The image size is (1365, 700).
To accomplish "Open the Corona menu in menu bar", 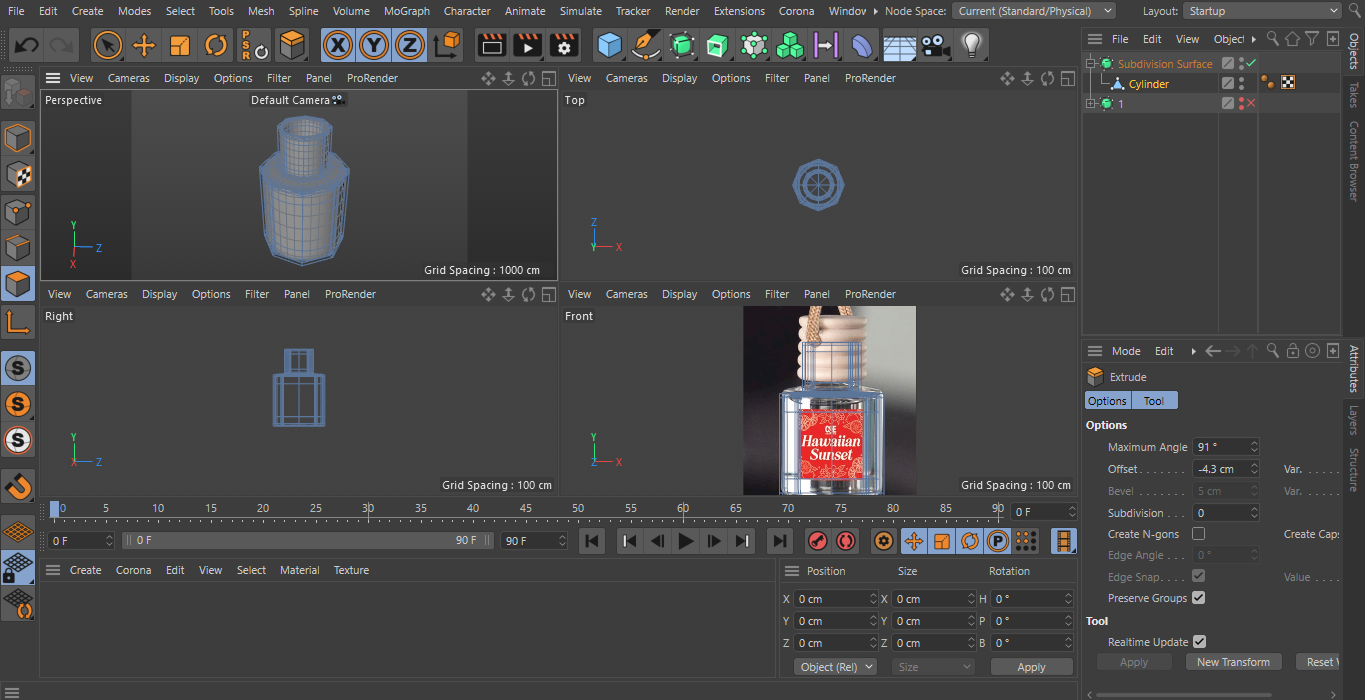I will tap(796, 11).
